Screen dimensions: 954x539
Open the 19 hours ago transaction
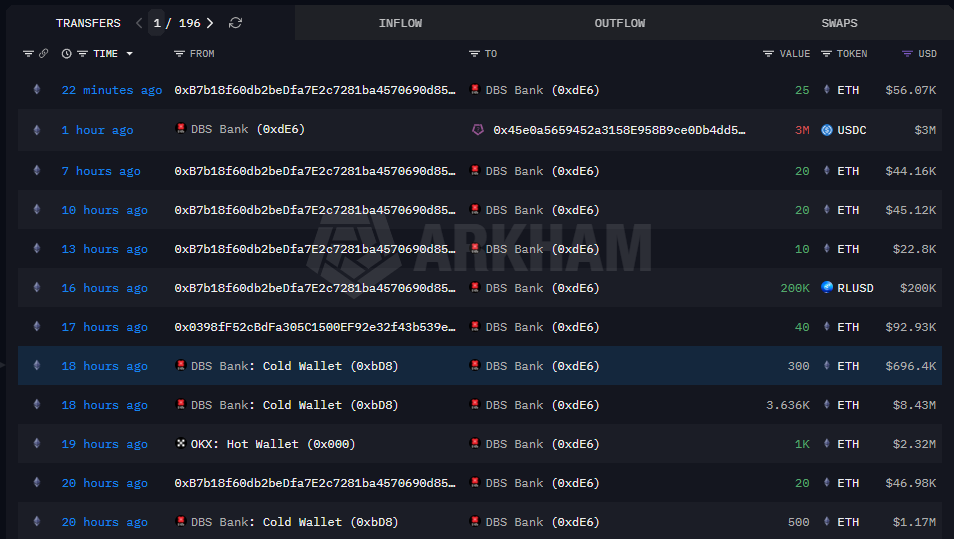105,444
